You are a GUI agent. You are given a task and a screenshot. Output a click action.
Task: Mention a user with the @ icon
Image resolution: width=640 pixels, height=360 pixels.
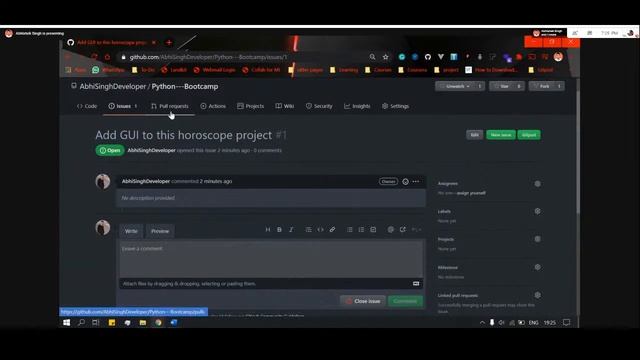[391, 230]
